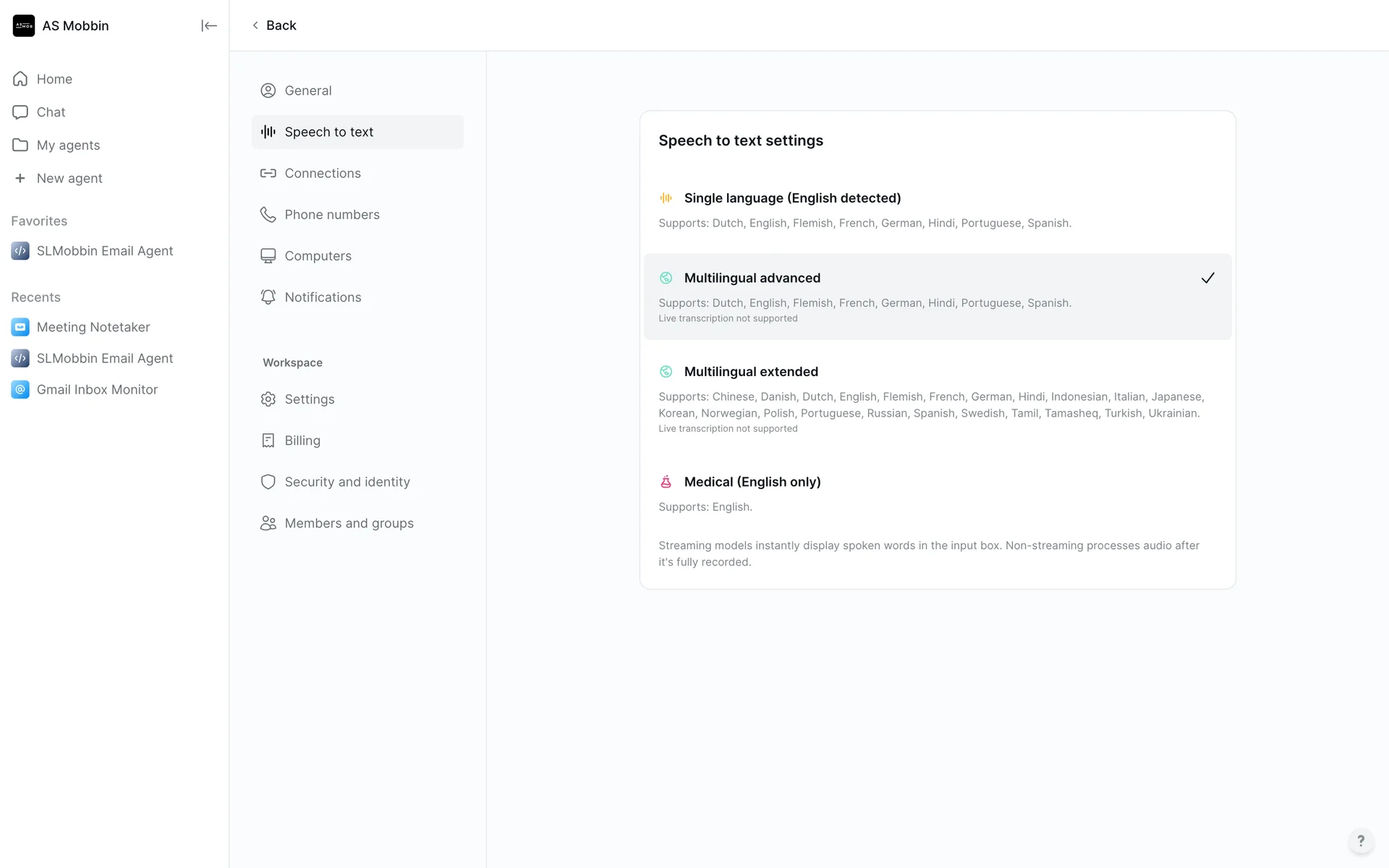
Task: Click the New agent plus icon
Action: point(20,178)
